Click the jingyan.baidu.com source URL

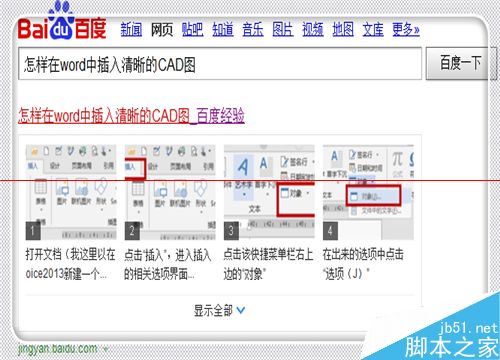click(58, 349)
